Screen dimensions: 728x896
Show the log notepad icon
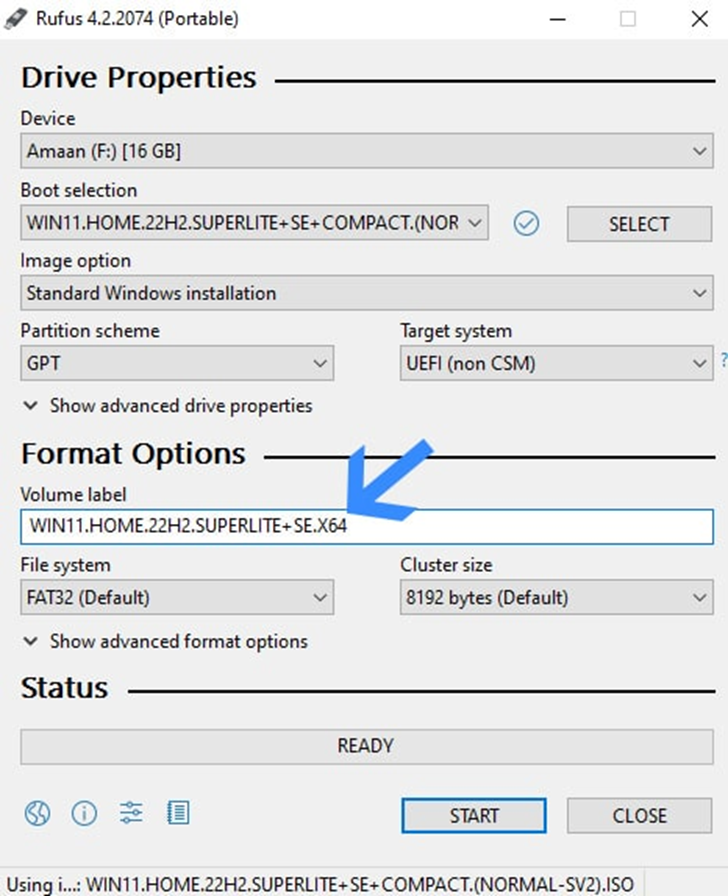[178, 813]
